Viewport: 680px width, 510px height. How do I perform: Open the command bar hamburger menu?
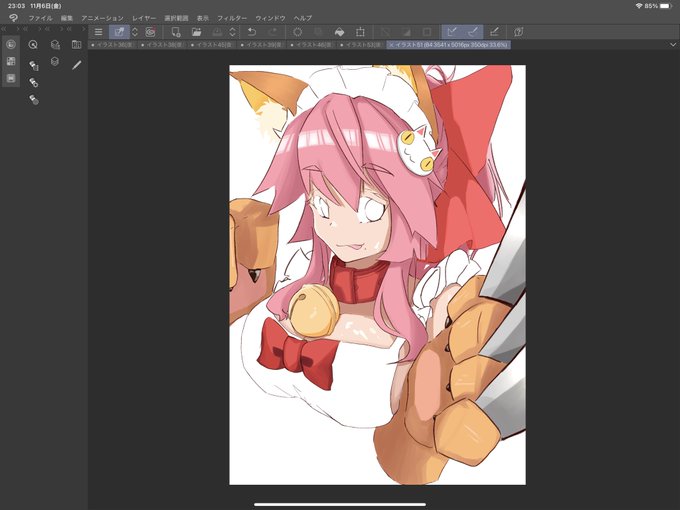click(x=98, y=32)
